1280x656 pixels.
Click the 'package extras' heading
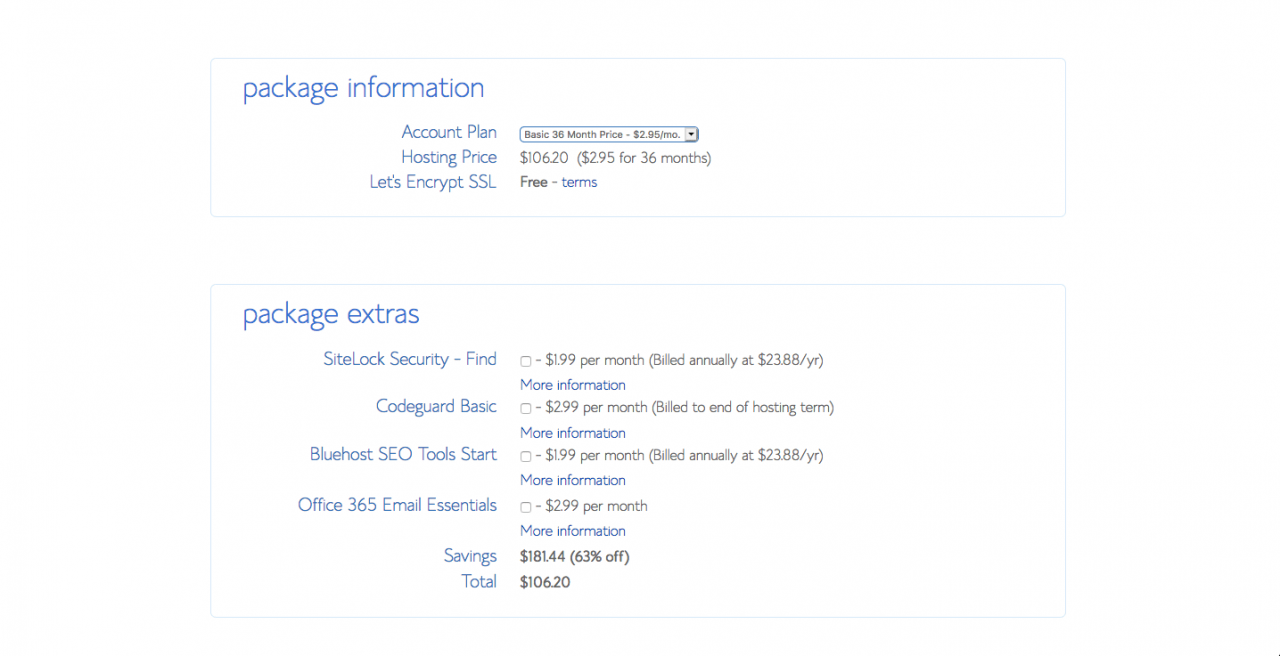click(331, 315)
